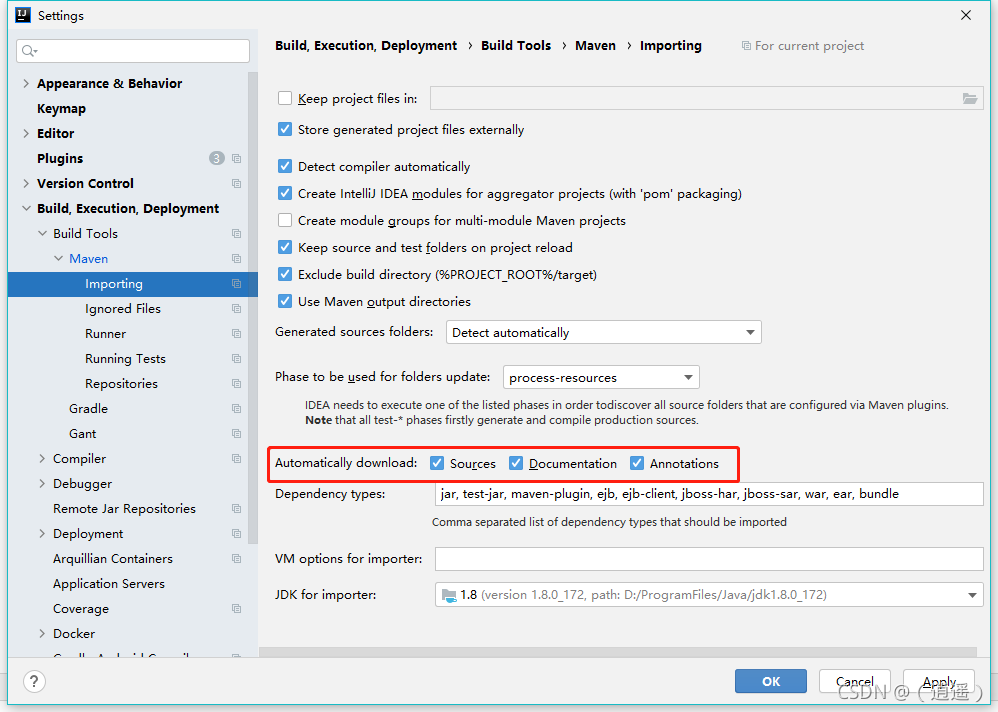Expand the Debugger node
998x712 pixels.
[42, 484]
